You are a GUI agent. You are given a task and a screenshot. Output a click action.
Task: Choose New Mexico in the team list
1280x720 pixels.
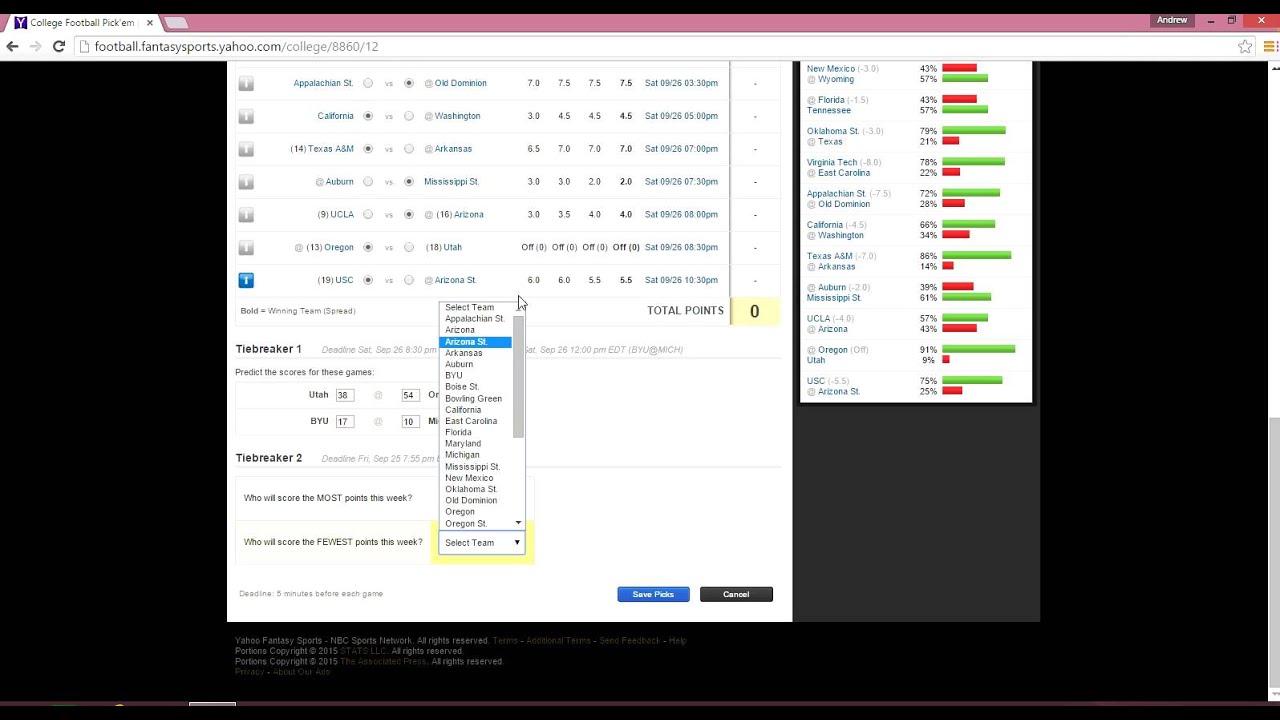(x=475, y=478)
